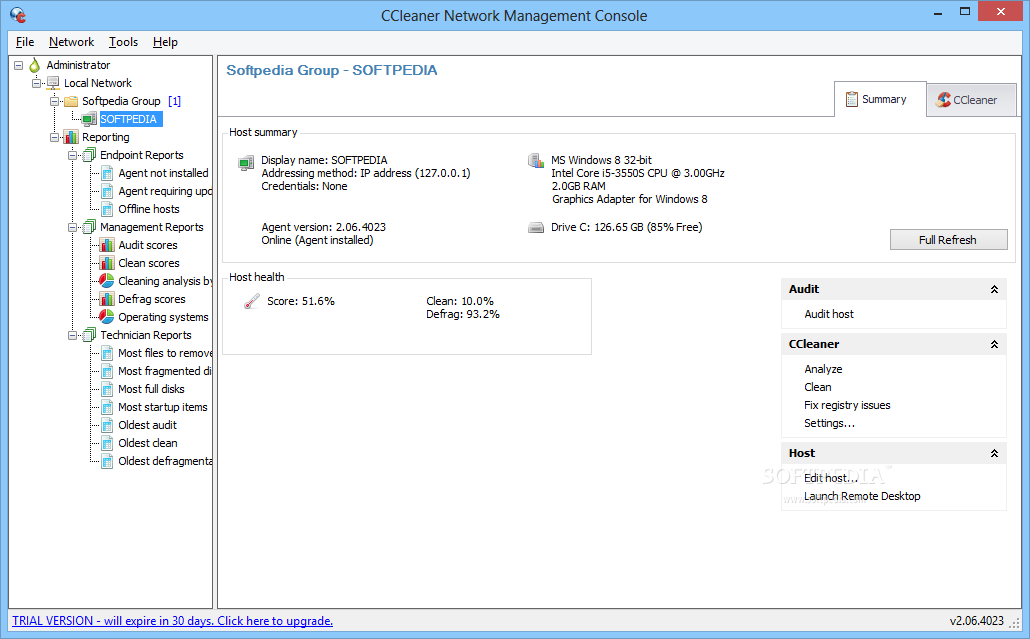The width and height of the screenshot is (1030, 639).
Task: Click the Management Reports stacked pages icon
Action: point(89,227)
